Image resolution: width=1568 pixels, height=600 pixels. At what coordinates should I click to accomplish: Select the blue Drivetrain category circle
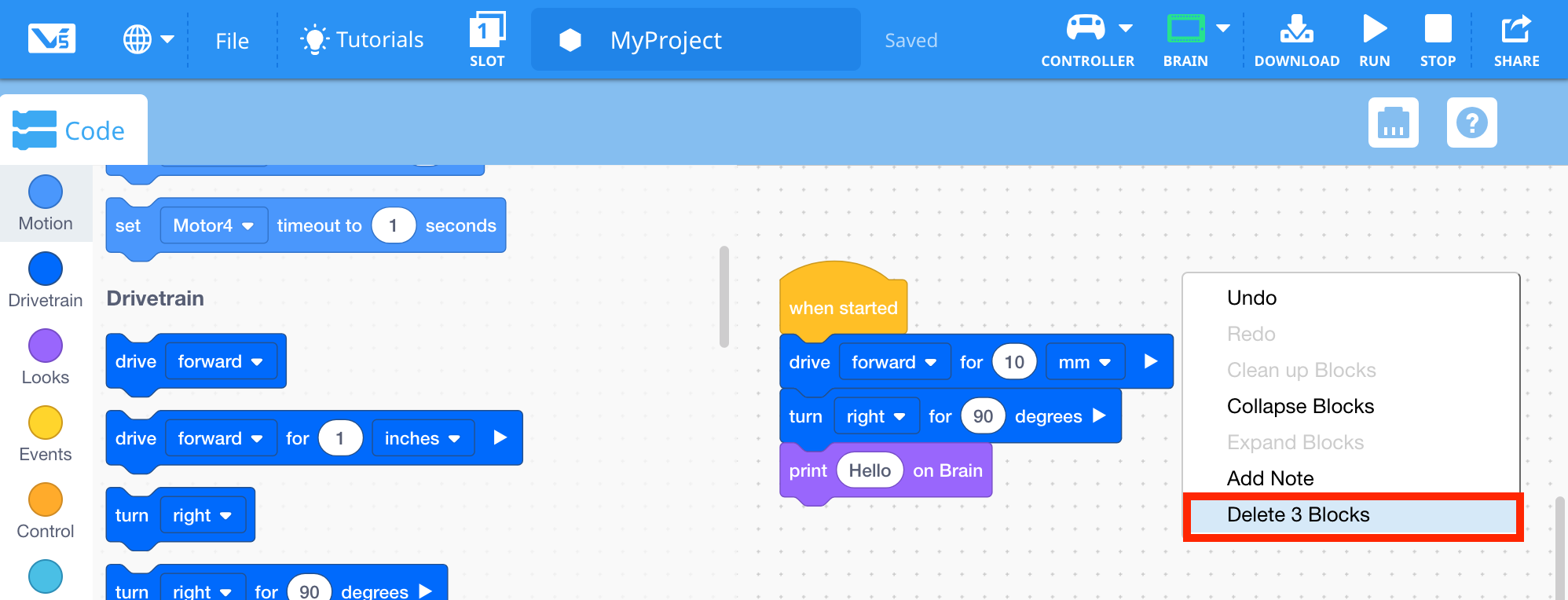[46, 269]
